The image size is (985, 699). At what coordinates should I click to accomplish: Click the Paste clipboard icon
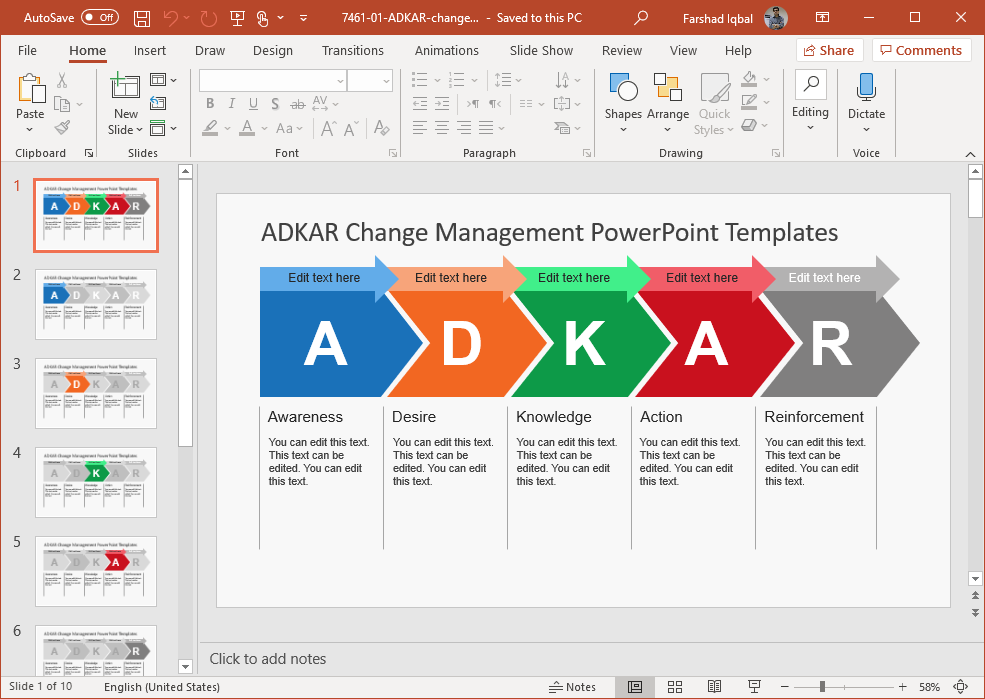pyautogui.click(x=30, y=89)
